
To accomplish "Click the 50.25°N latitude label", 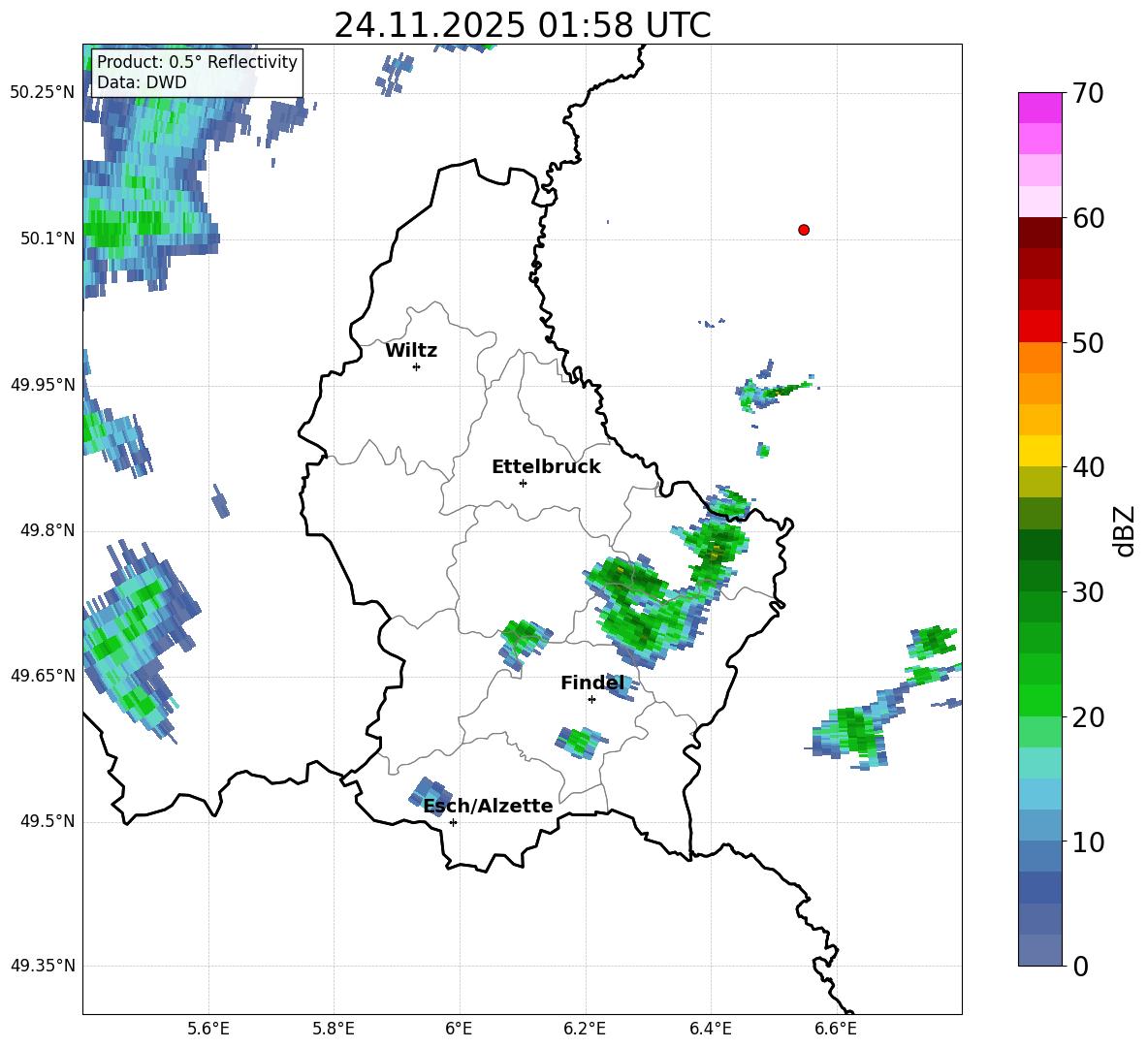I will tap(43, 93).
